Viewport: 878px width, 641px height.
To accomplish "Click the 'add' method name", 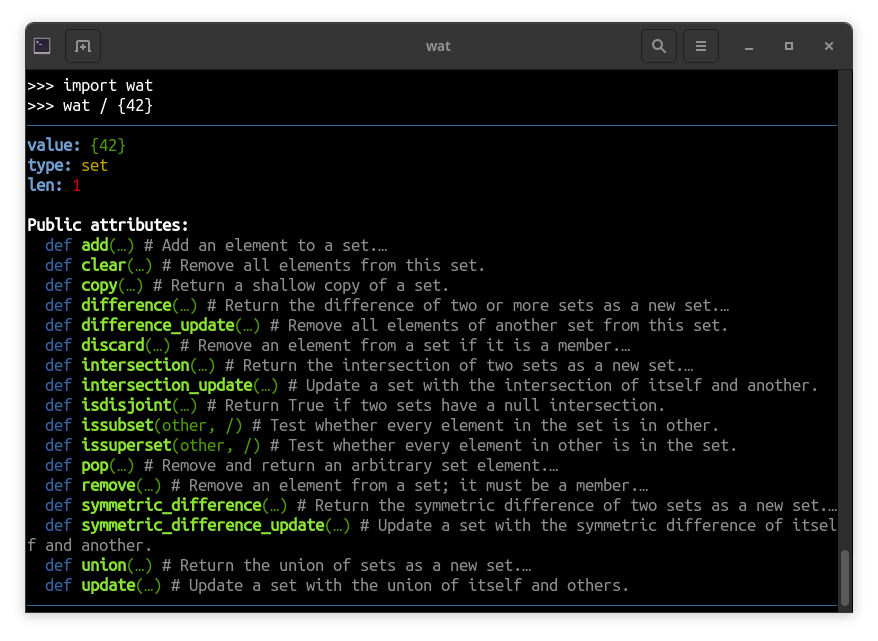I will pos(95,245).
